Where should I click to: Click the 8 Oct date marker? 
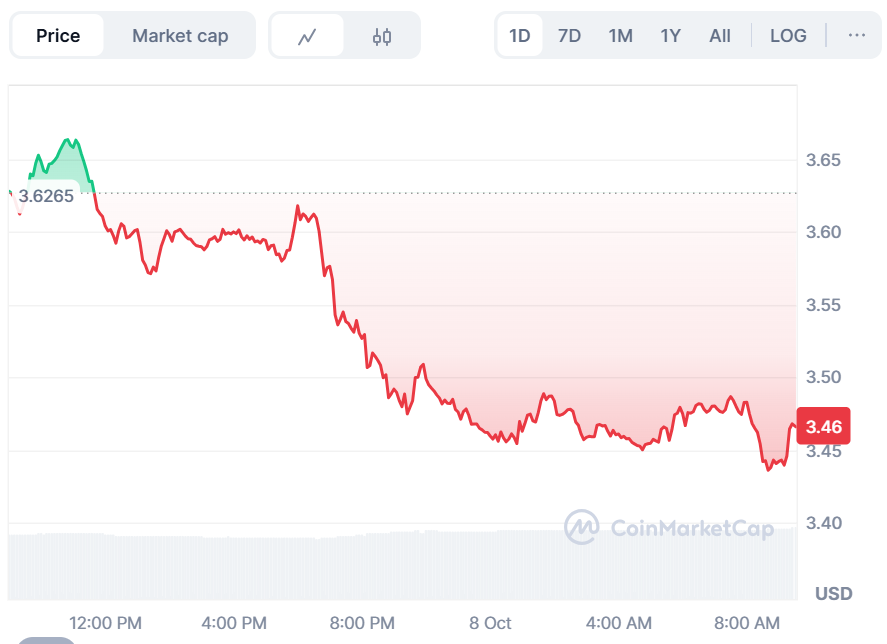click(490, 623)
